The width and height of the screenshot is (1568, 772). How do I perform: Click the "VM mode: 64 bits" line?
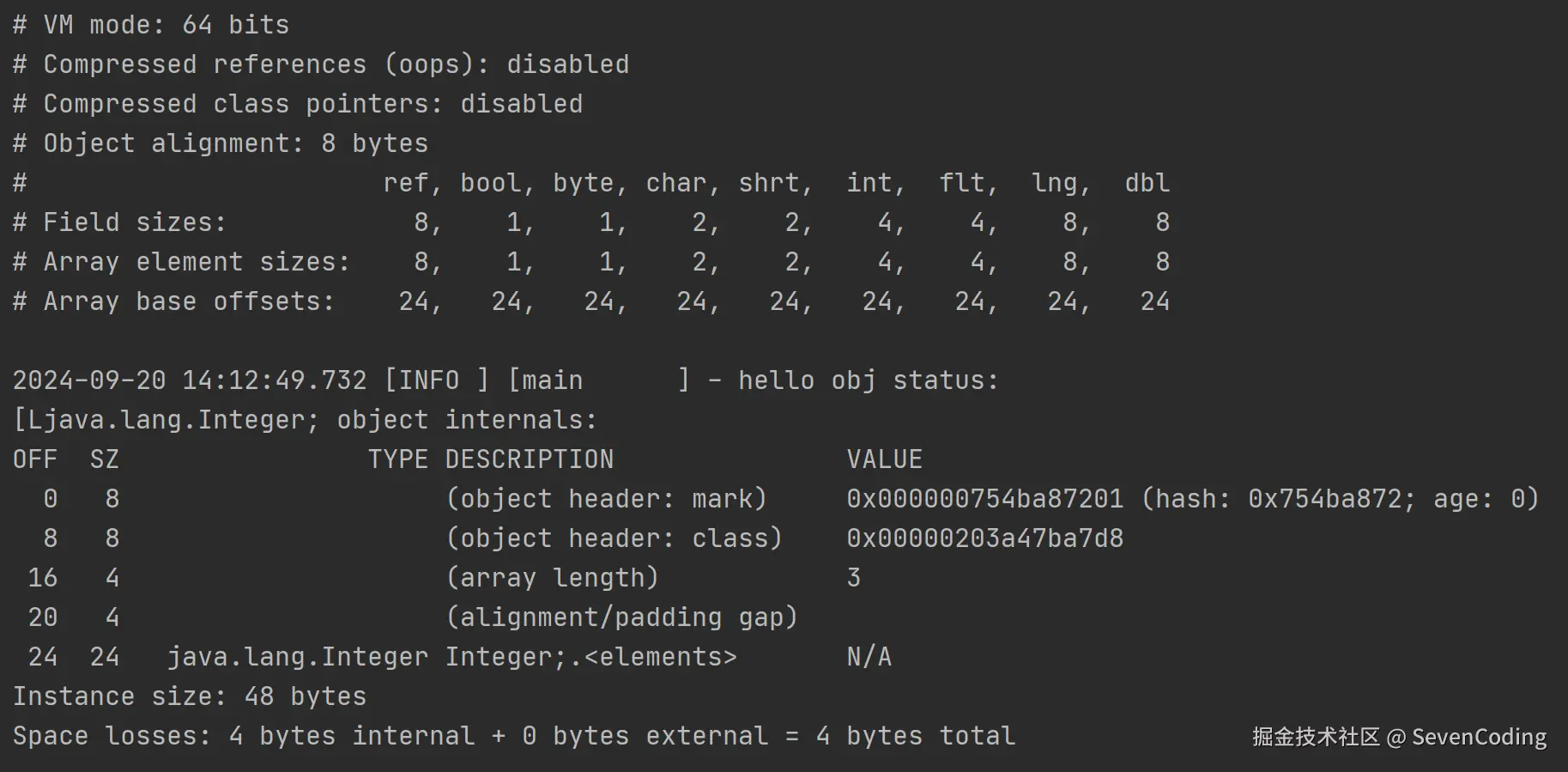point(151,25)
